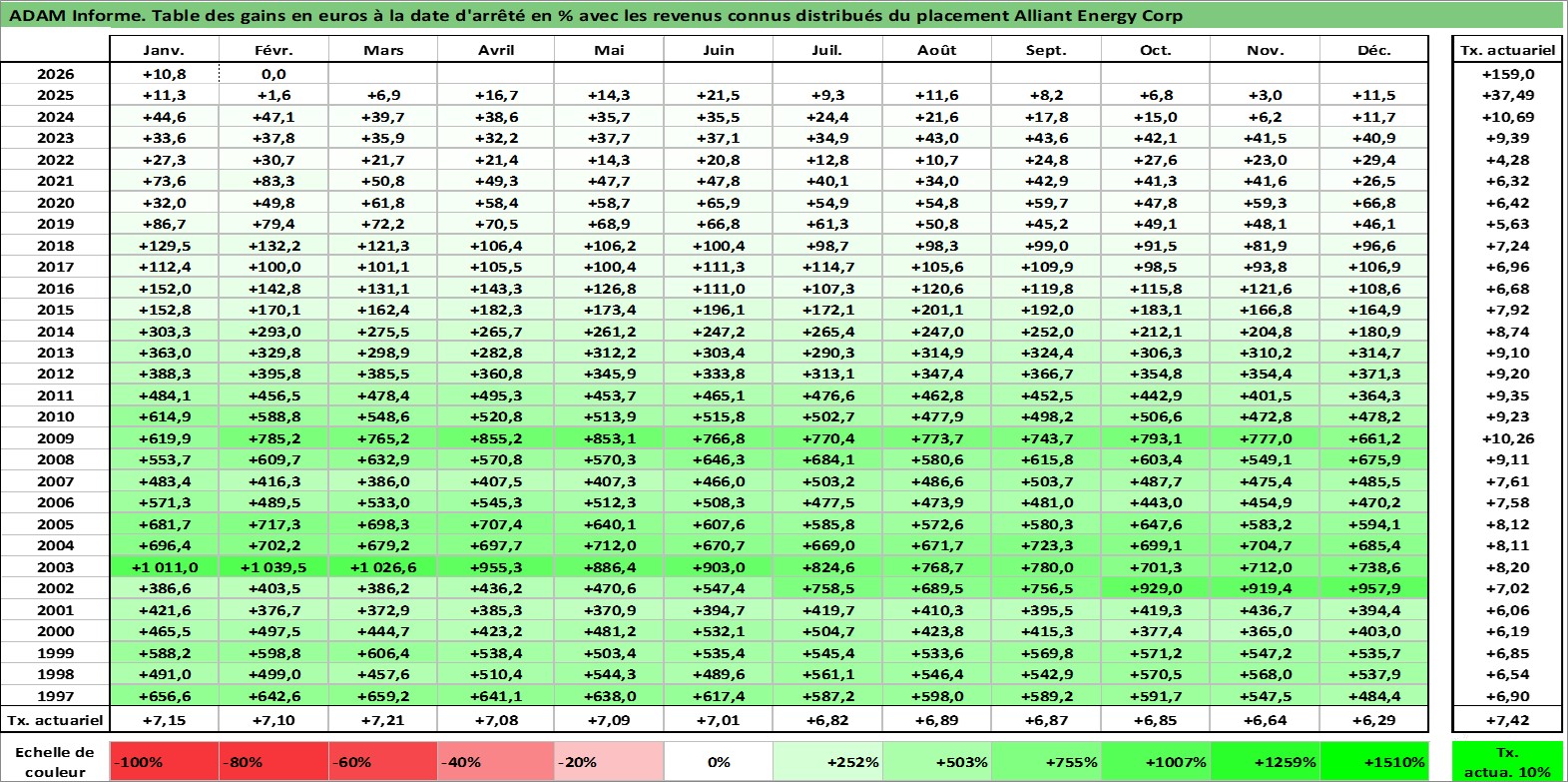Select the Févr. column header
The height and width of the screenshot is (782, 1568).
tap(273, 50)
